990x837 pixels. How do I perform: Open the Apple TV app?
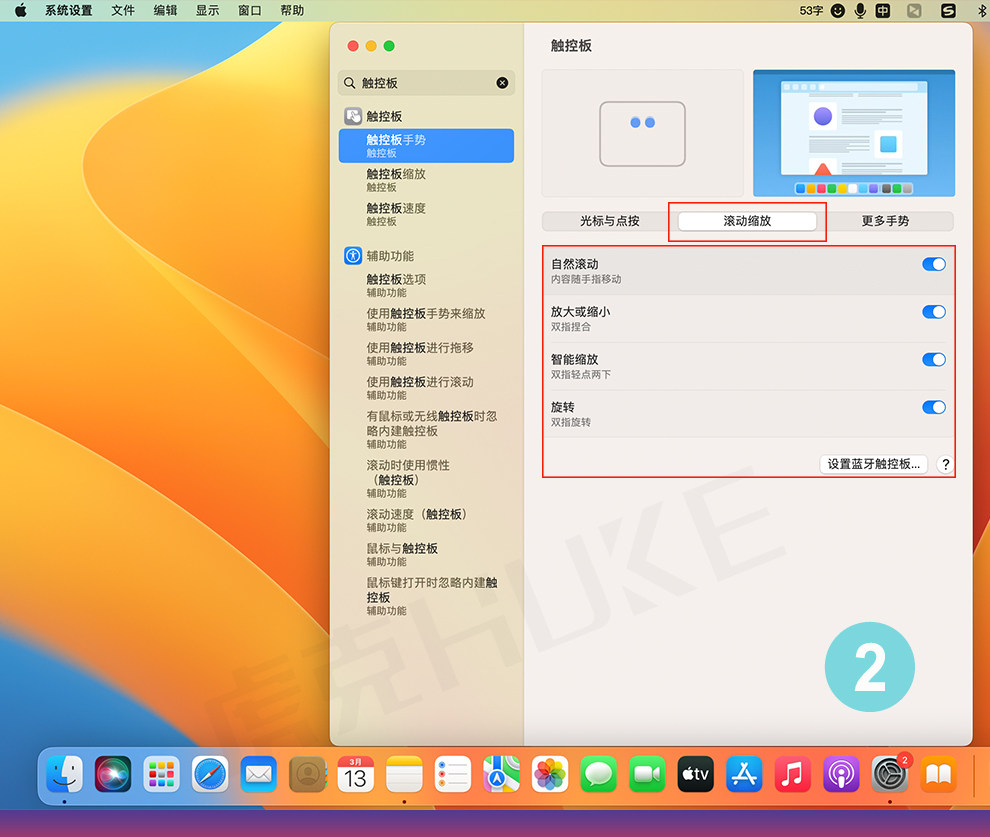click(x=695, y=774)
